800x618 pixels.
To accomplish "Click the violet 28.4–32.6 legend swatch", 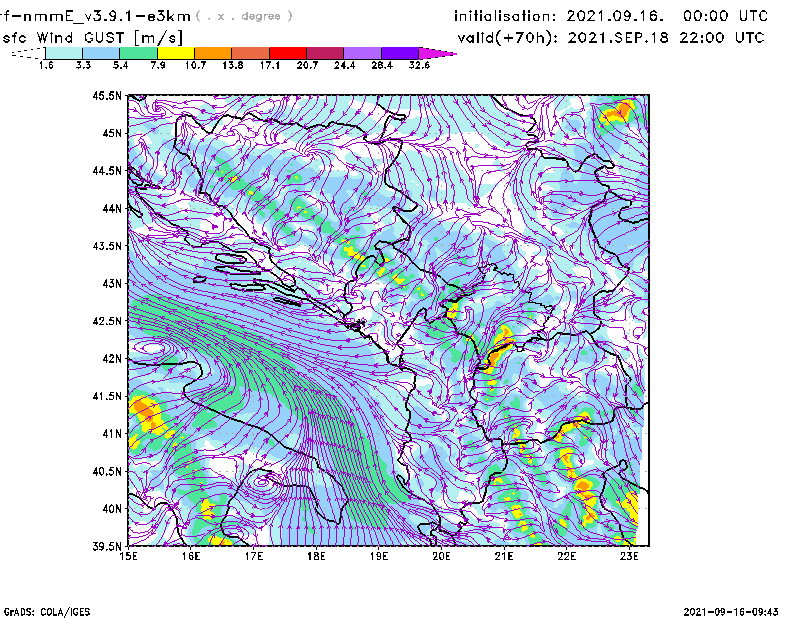I will coord(399,53).
